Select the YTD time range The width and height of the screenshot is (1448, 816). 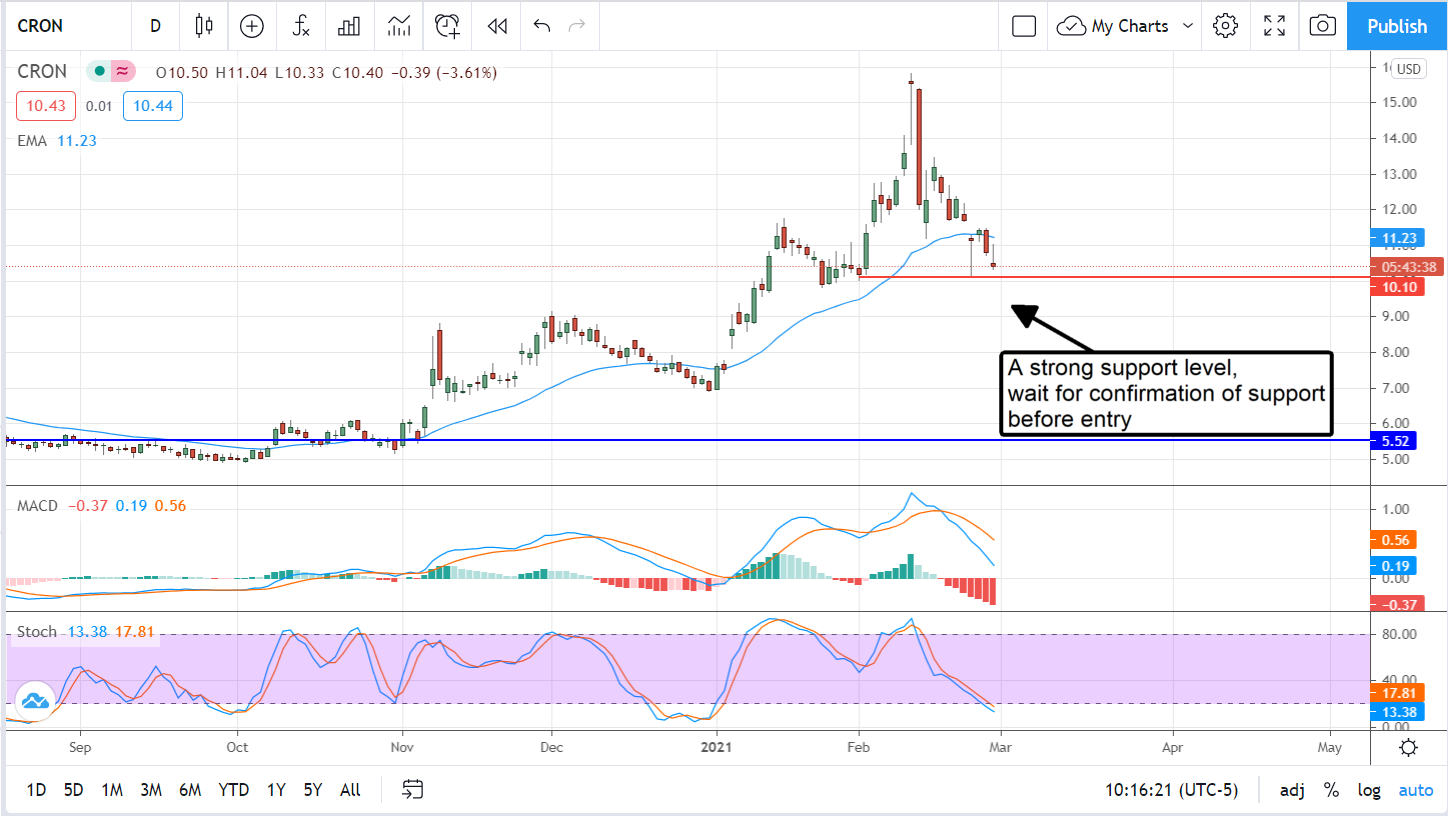pyautogui.click(x=233, y=790)
